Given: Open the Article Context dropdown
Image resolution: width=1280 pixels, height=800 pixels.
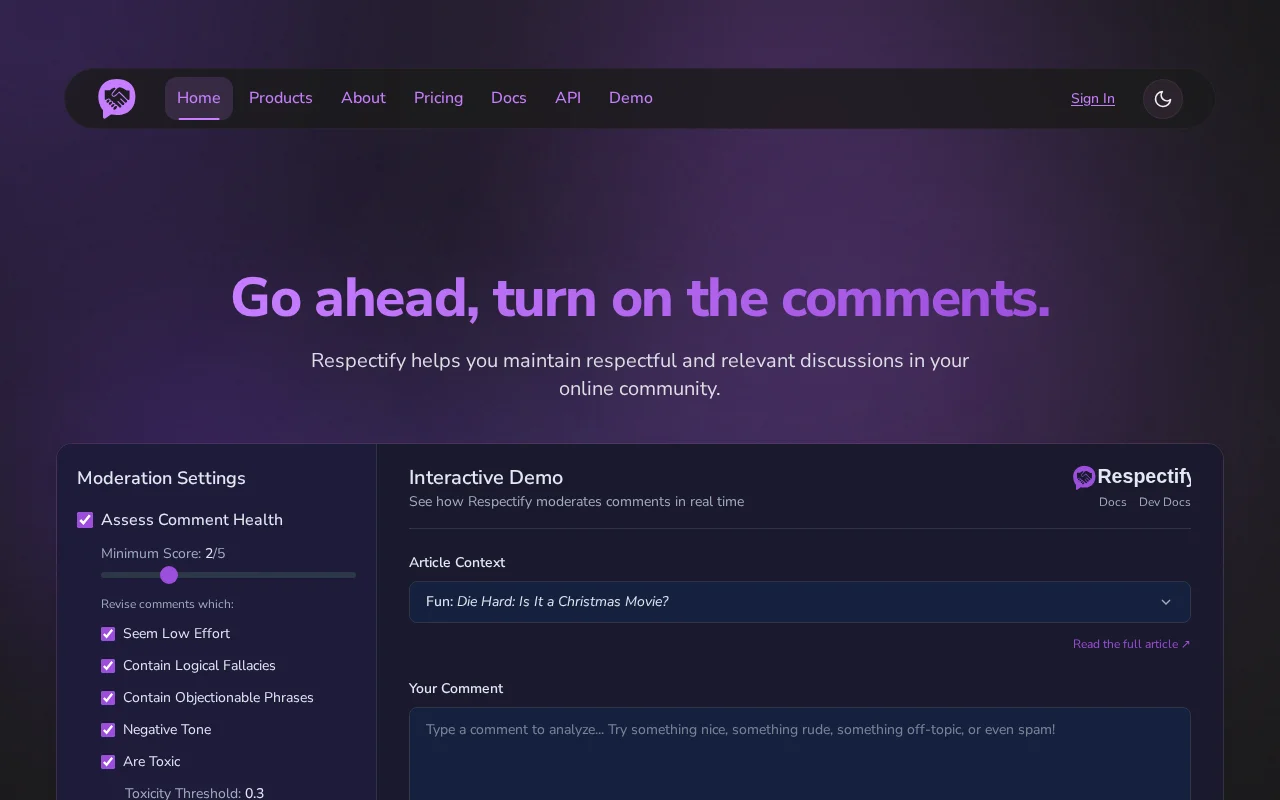Looking at the screenshot, I should [800, 602].
